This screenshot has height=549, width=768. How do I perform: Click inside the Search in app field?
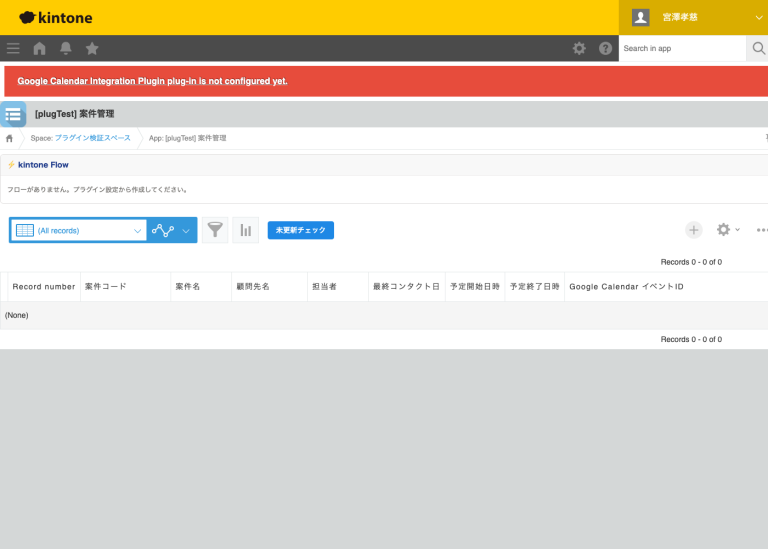click(682, 48)
